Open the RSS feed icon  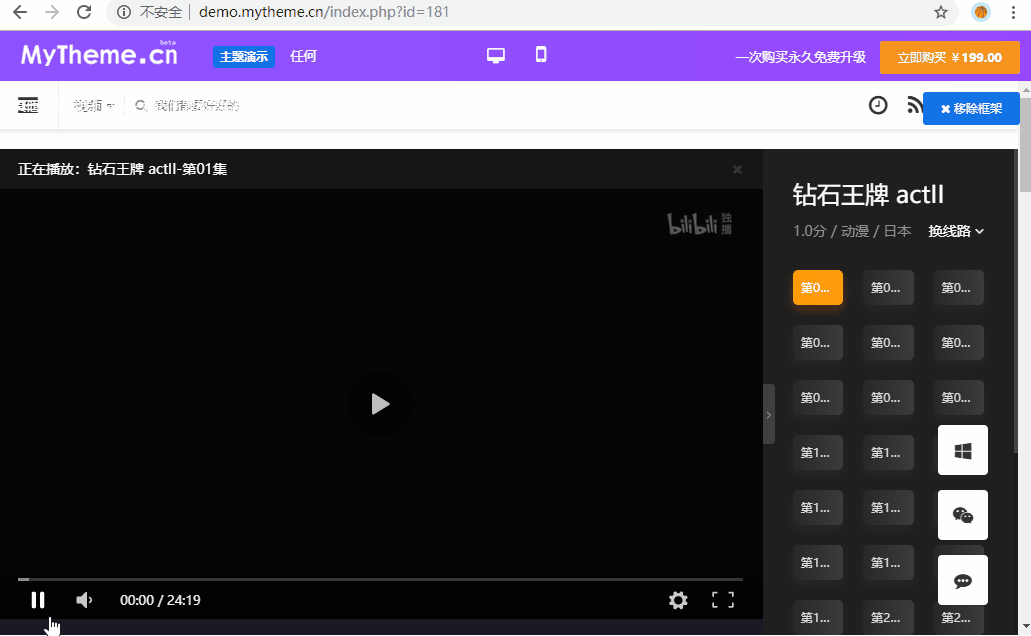tap(914, 105)
